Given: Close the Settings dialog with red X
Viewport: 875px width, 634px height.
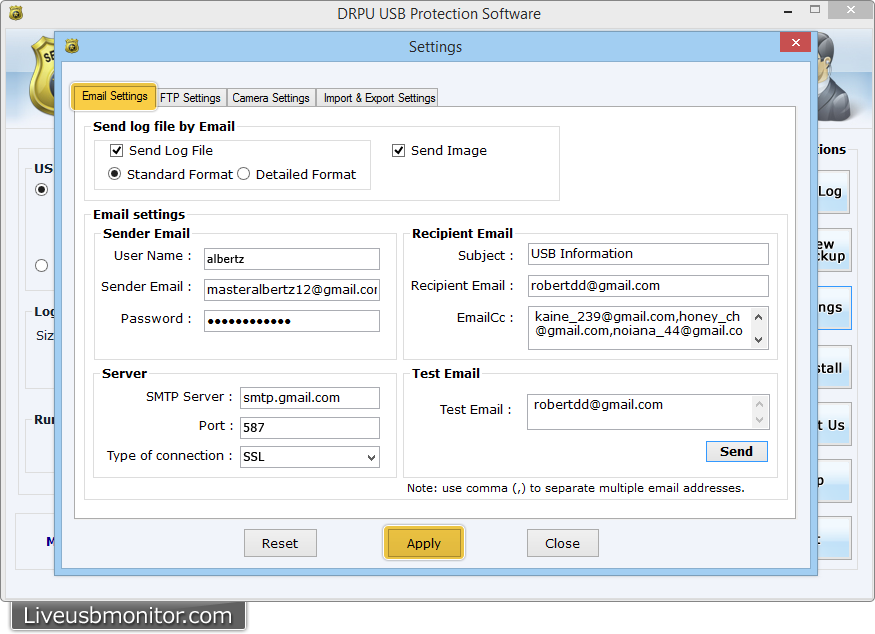Looking at the screenshot, I should (795, 42).
